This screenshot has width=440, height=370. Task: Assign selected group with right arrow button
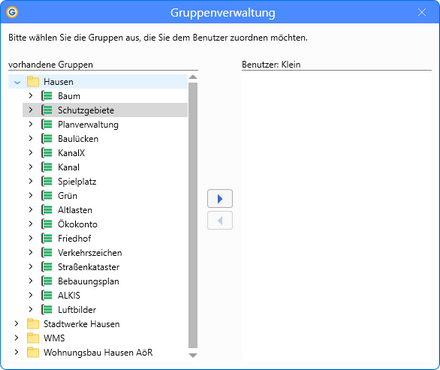(x=220, y=199)
